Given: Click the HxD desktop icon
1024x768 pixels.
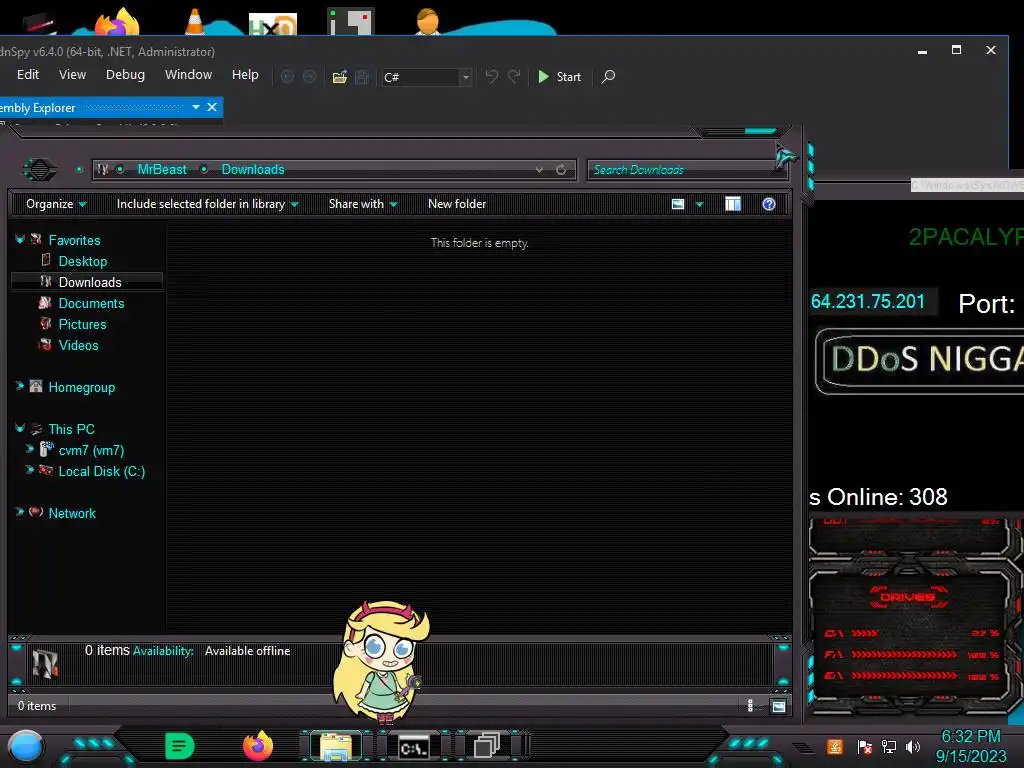Looking at the screenshot, I should 273,24.
